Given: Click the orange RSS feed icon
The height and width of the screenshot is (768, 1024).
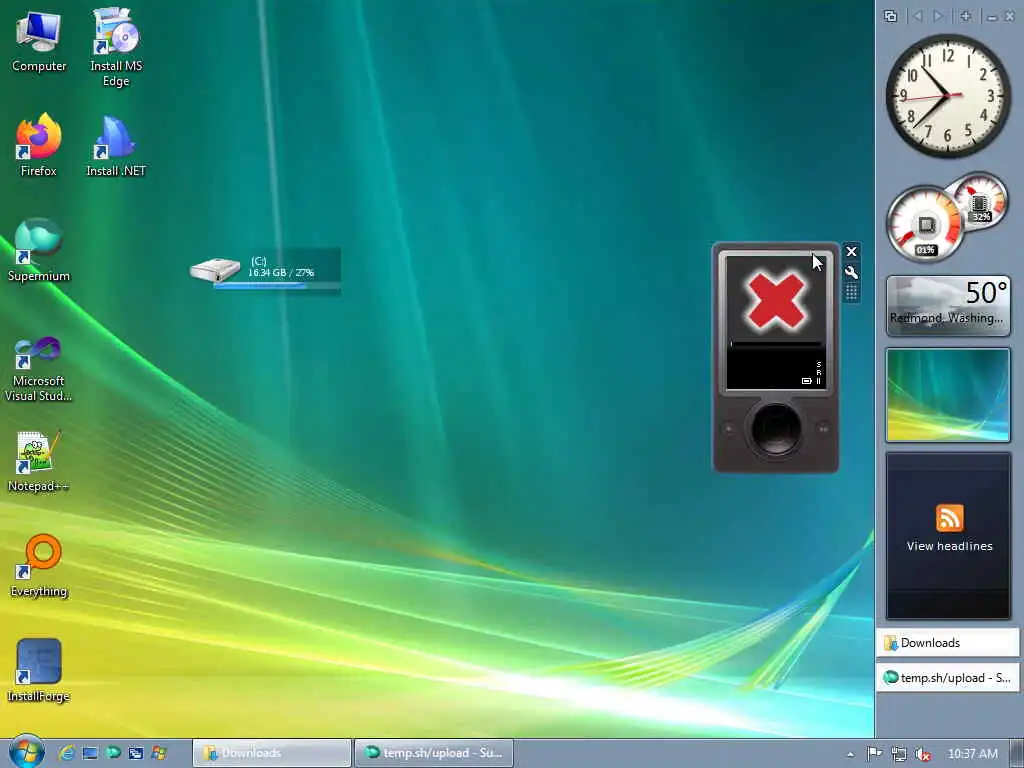Looking at the screenshot, I should [949, 519].
